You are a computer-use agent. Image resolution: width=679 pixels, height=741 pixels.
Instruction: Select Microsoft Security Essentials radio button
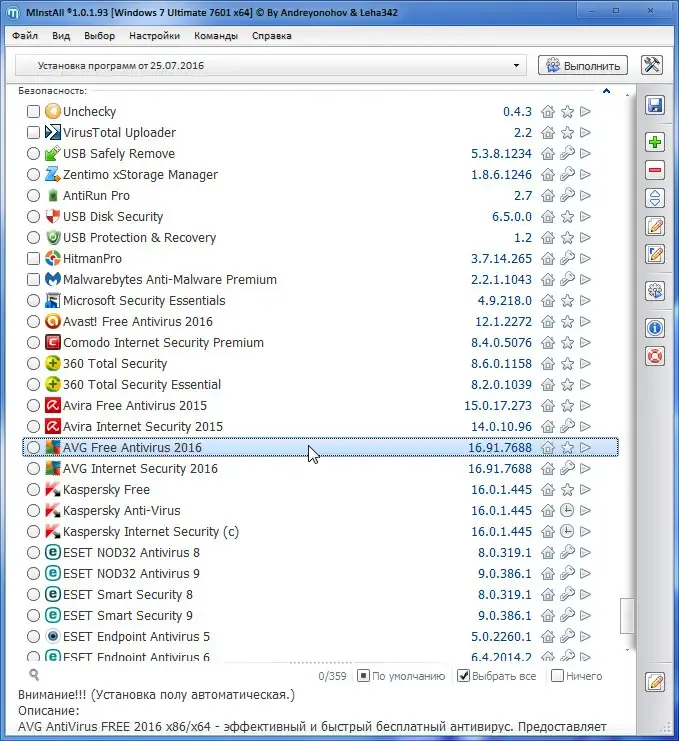tap(33, 301)
